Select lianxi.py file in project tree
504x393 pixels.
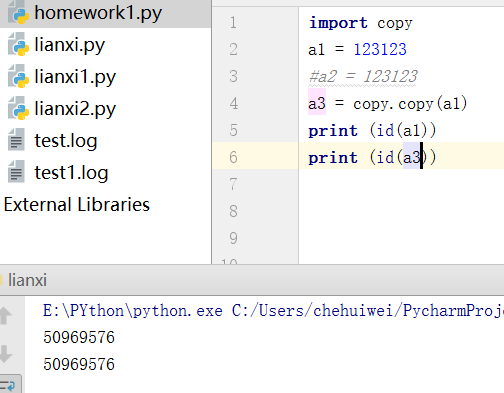pyautogui.click(x=69, y=45)
